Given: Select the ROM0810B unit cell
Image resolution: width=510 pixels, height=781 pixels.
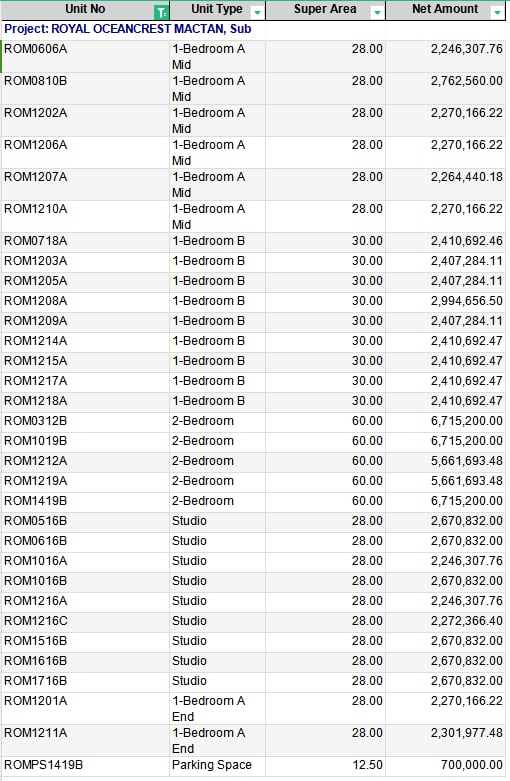Looking at the screenshot, I should (85, 89).
